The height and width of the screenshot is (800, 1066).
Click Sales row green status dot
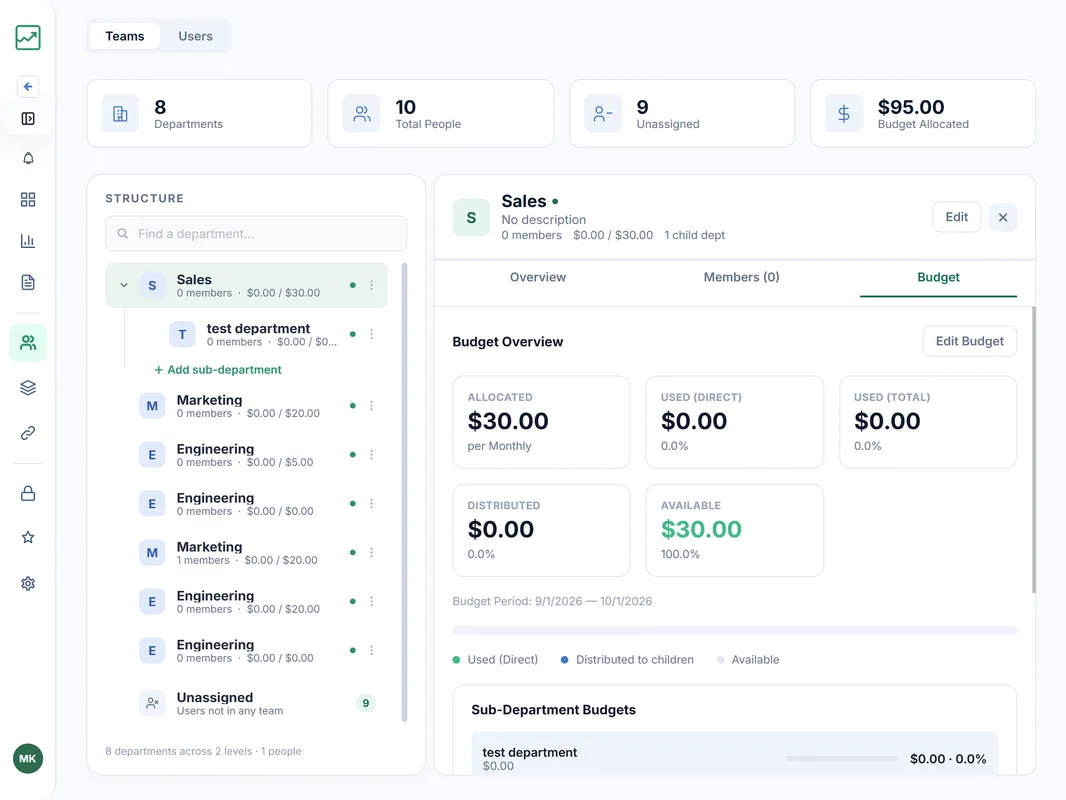tap(352, 285)
